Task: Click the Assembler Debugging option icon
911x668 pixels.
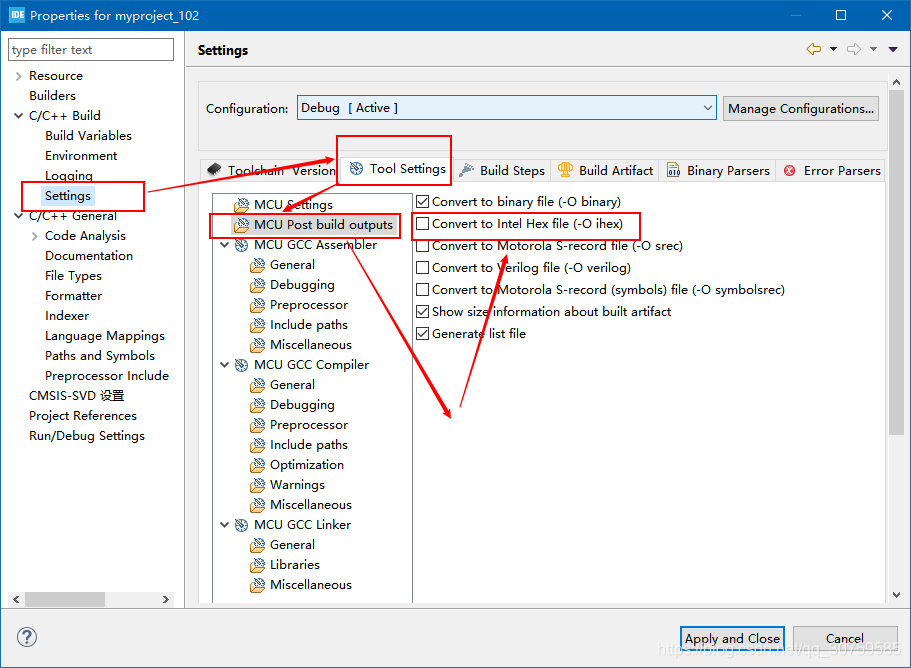Action: 257,285
